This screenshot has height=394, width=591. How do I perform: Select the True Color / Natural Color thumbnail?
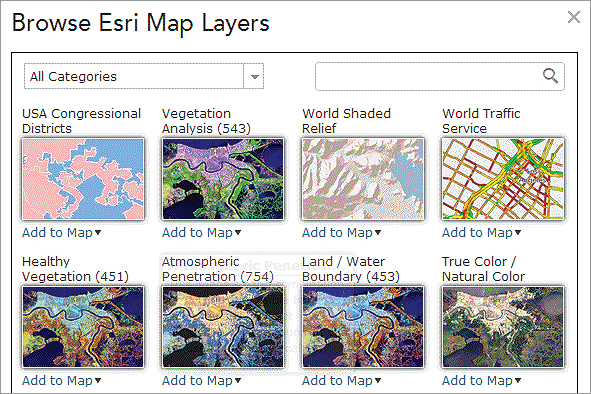click(503, 327)
